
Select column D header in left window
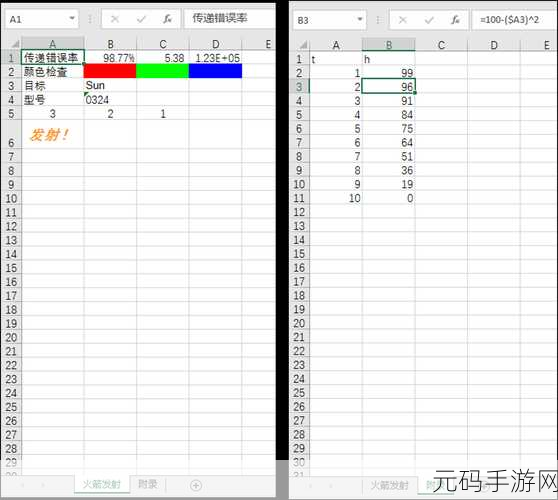coord(216,44)
